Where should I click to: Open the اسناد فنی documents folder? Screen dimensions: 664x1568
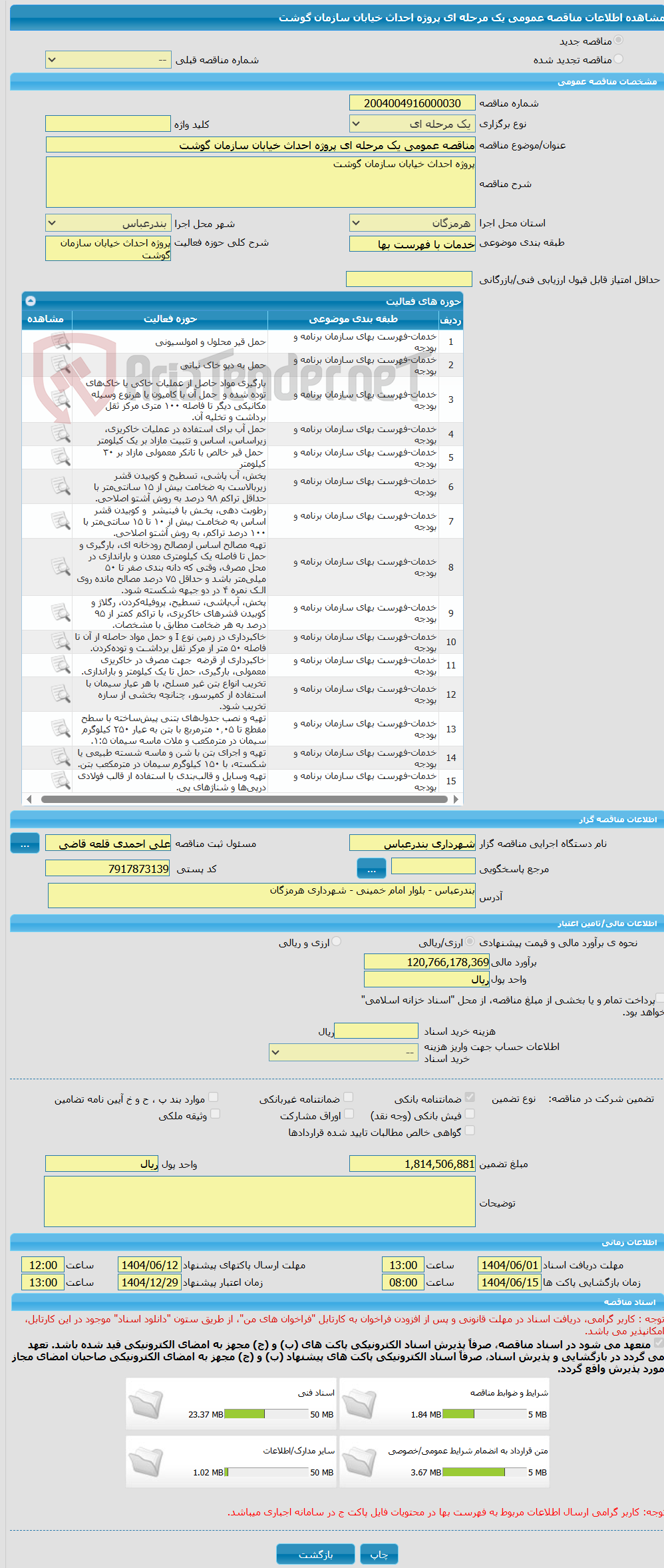146,1404
